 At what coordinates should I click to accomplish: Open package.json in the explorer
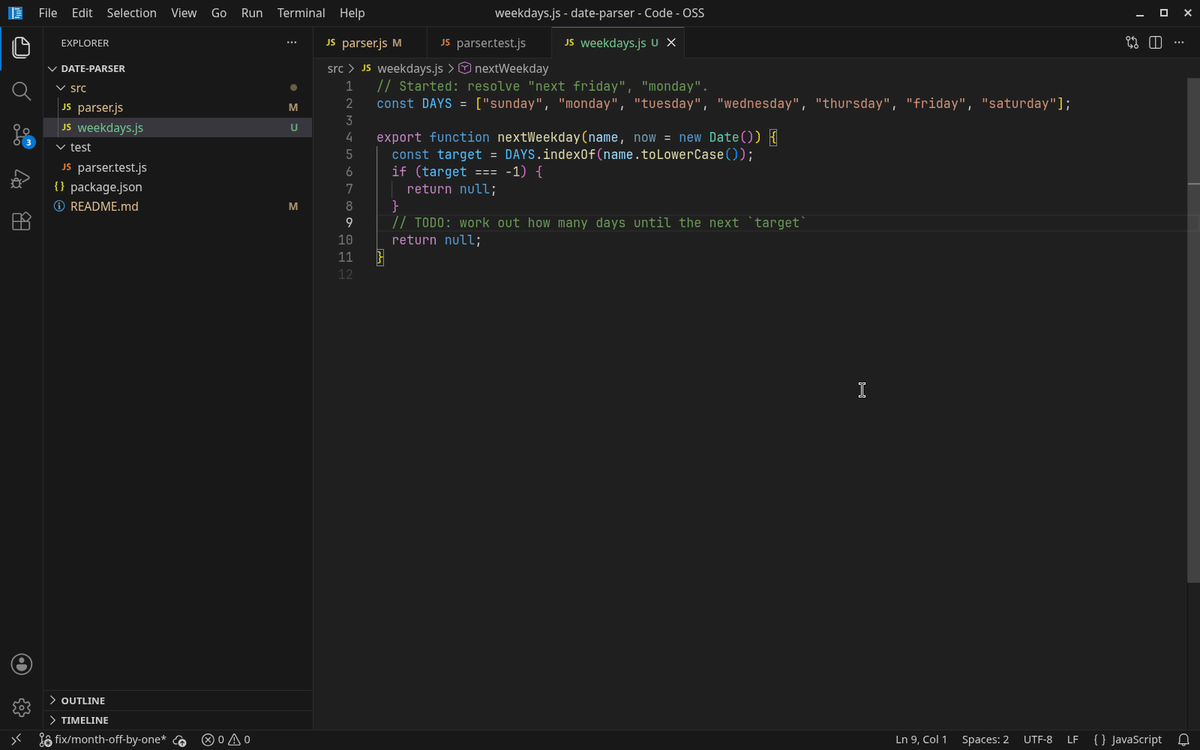178,187
